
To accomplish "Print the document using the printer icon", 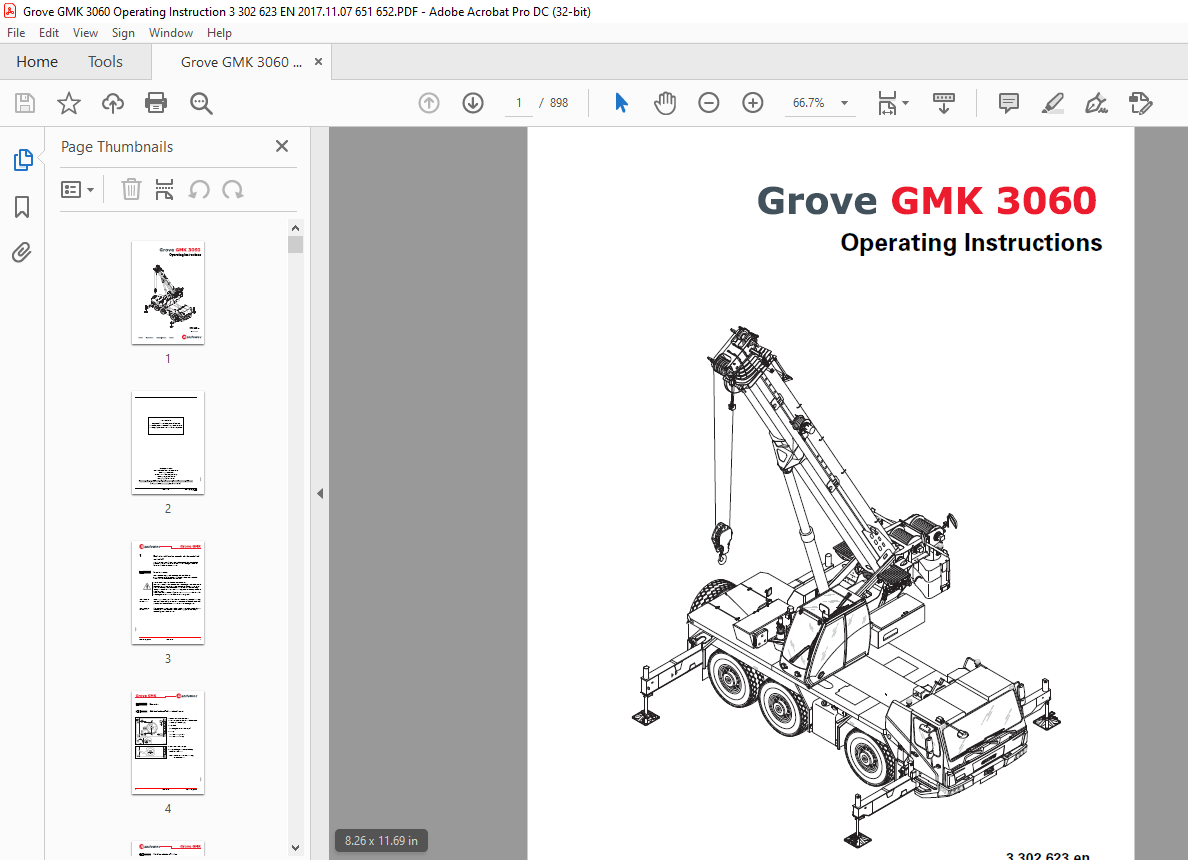I will pos(156,103).
